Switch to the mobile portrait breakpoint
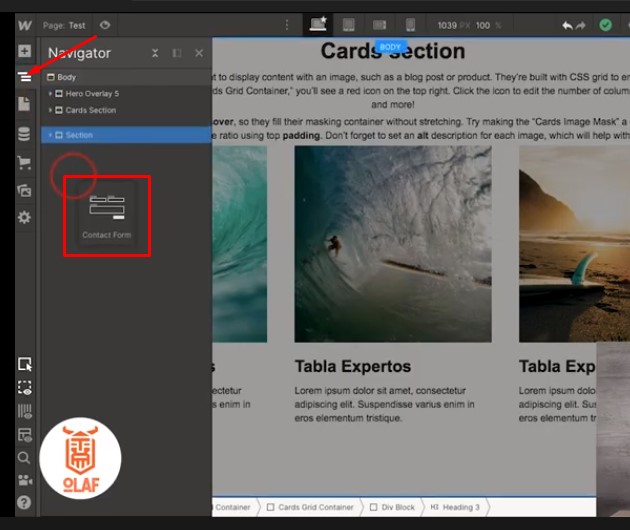The width and height of the screenshot is (630, 530). click(x=410, y=25)
